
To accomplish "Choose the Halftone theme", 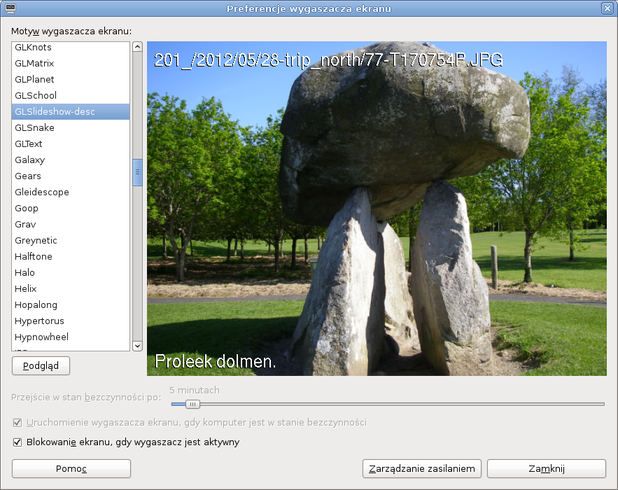I will [71, 257].
